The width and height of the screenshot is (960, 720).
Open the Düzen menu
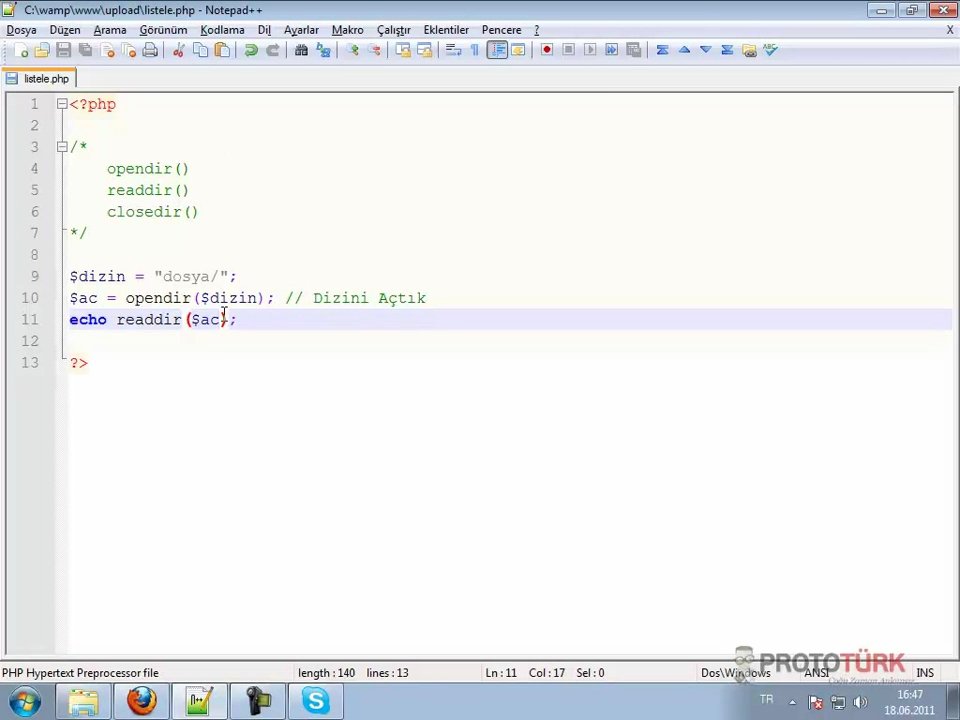click(x=65, y=30)
